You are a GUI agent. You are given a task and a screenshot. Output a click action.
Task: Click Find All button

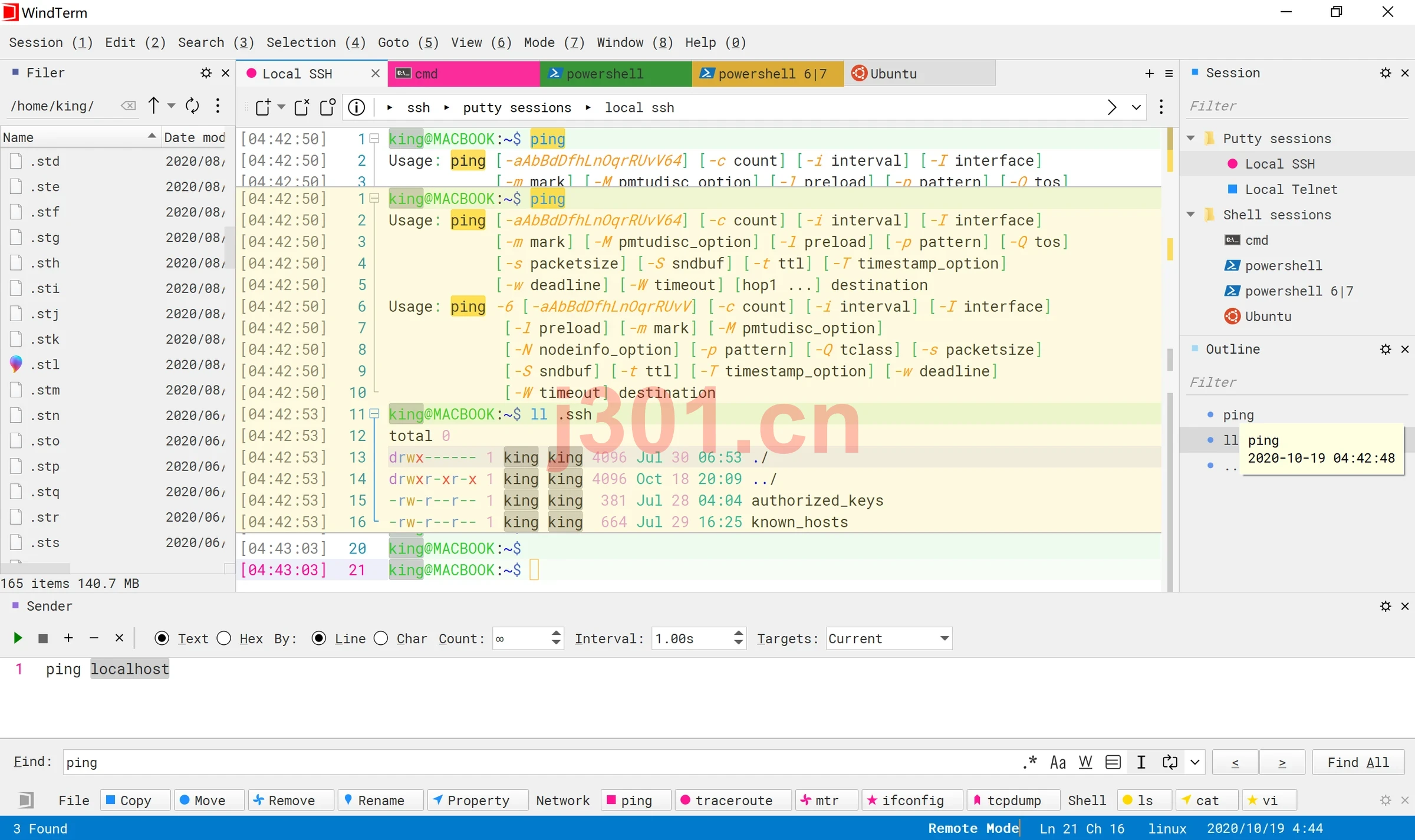coord(1358,762)
